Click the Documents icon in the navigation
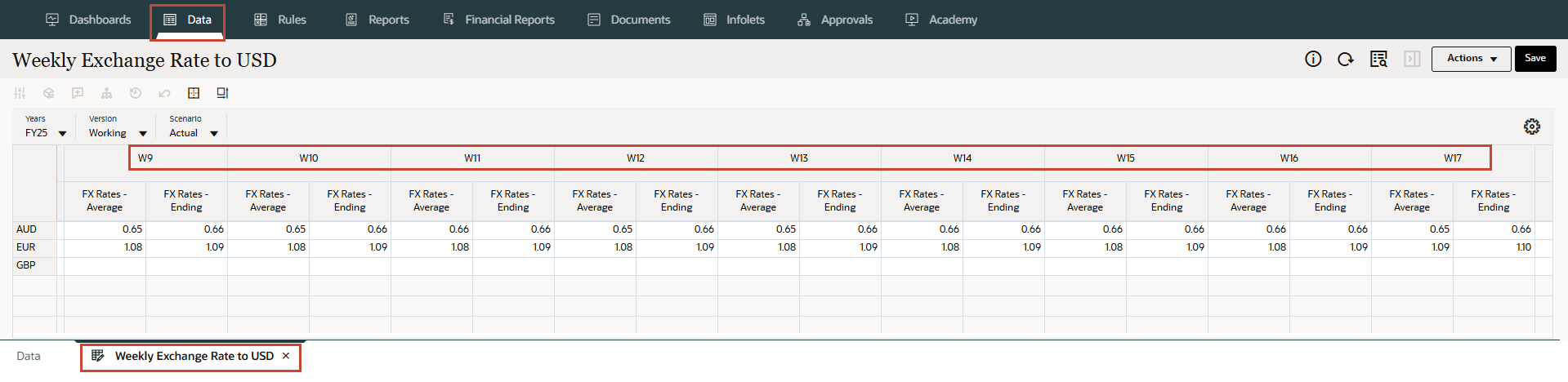1568x382 pixels. 594,20
